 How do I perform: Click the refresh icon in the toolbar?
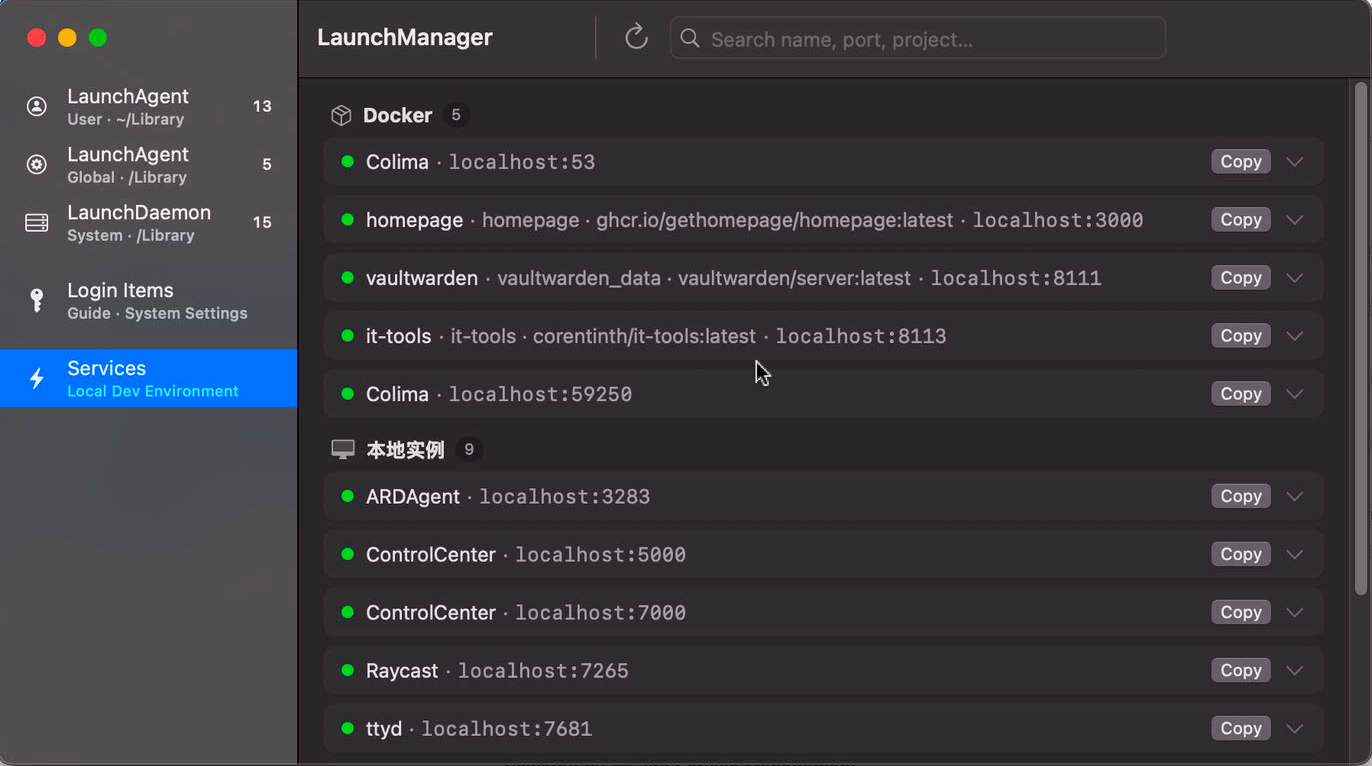[x=636, y=38]
